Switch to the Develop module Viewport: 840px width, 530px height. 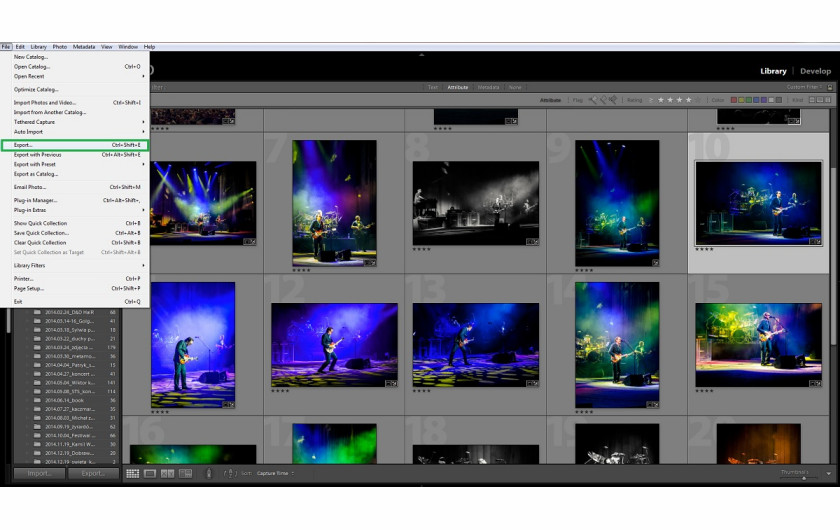tap(815, 71)
